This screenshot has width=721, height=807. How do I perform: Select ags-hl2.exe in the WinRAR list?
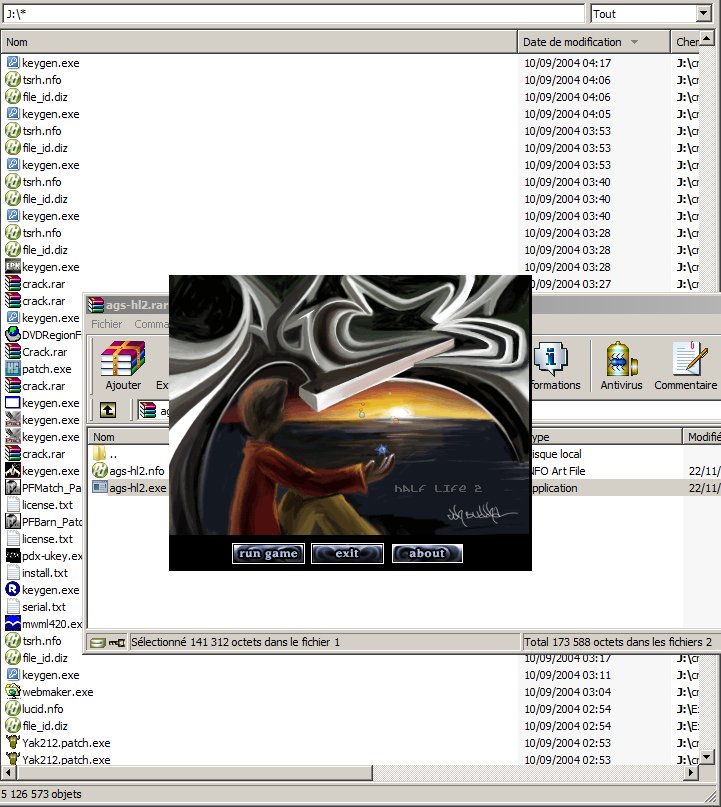point(129,488)
